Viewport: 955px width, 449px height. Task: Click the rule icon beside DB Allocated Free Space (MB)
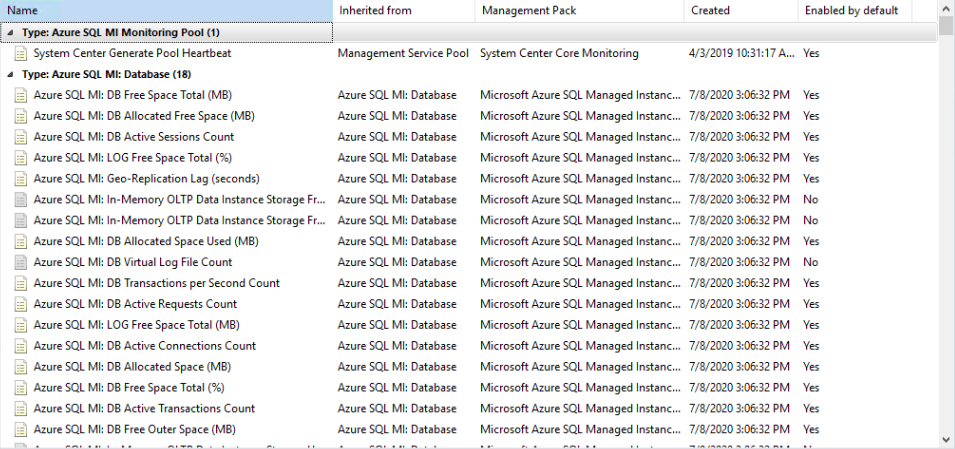[x=21, y=116]
